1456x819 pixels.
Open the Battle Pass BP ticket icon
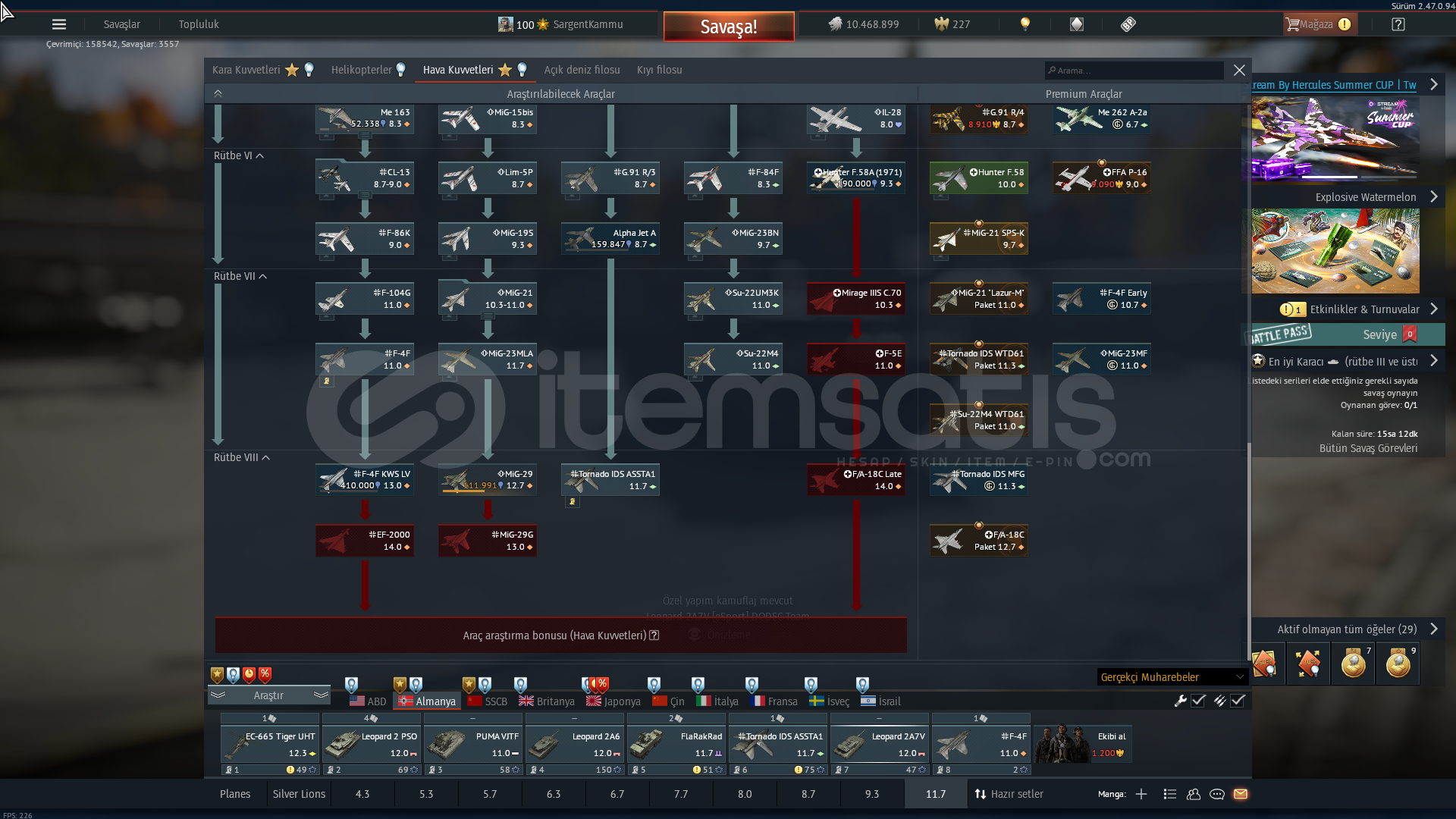pos(1128,24)
